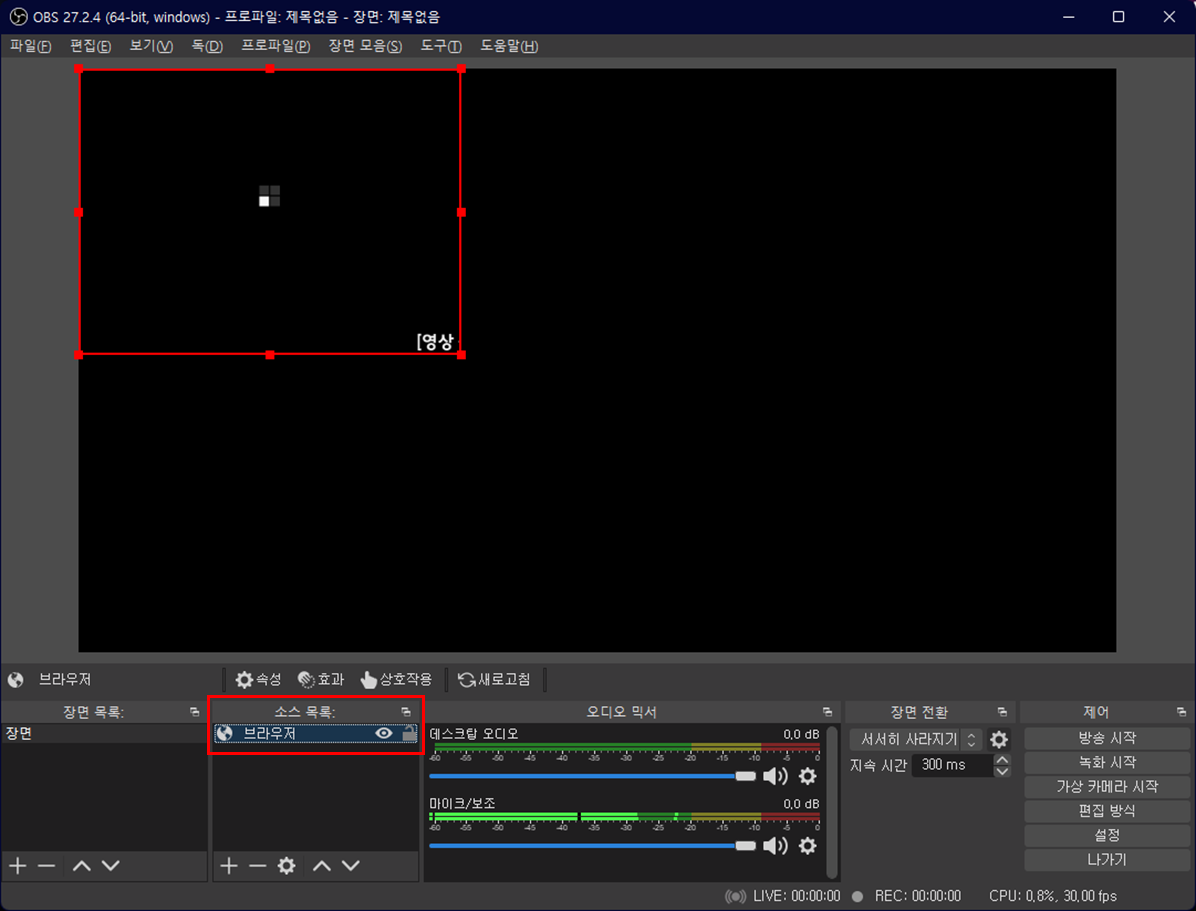Click the CPU 0.8%, 30.00 fps status text
Image resolution: width=1196 pixels, height=911 pixels.
pyautogui.click(x=1053, y=897)
